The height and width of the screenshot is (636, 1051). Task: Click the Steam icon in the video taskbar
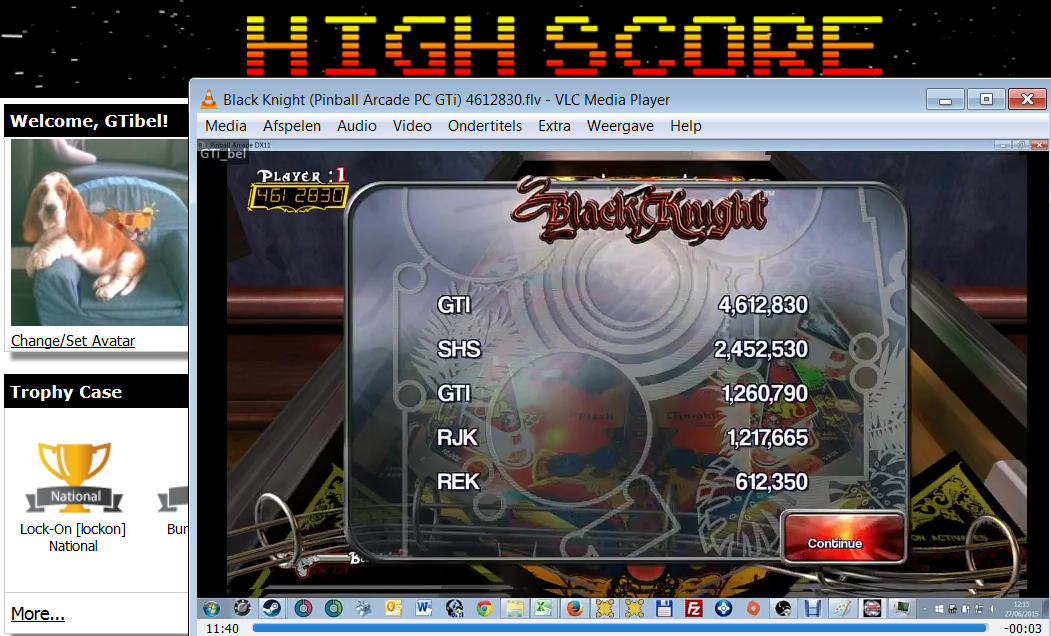[271, 608]
